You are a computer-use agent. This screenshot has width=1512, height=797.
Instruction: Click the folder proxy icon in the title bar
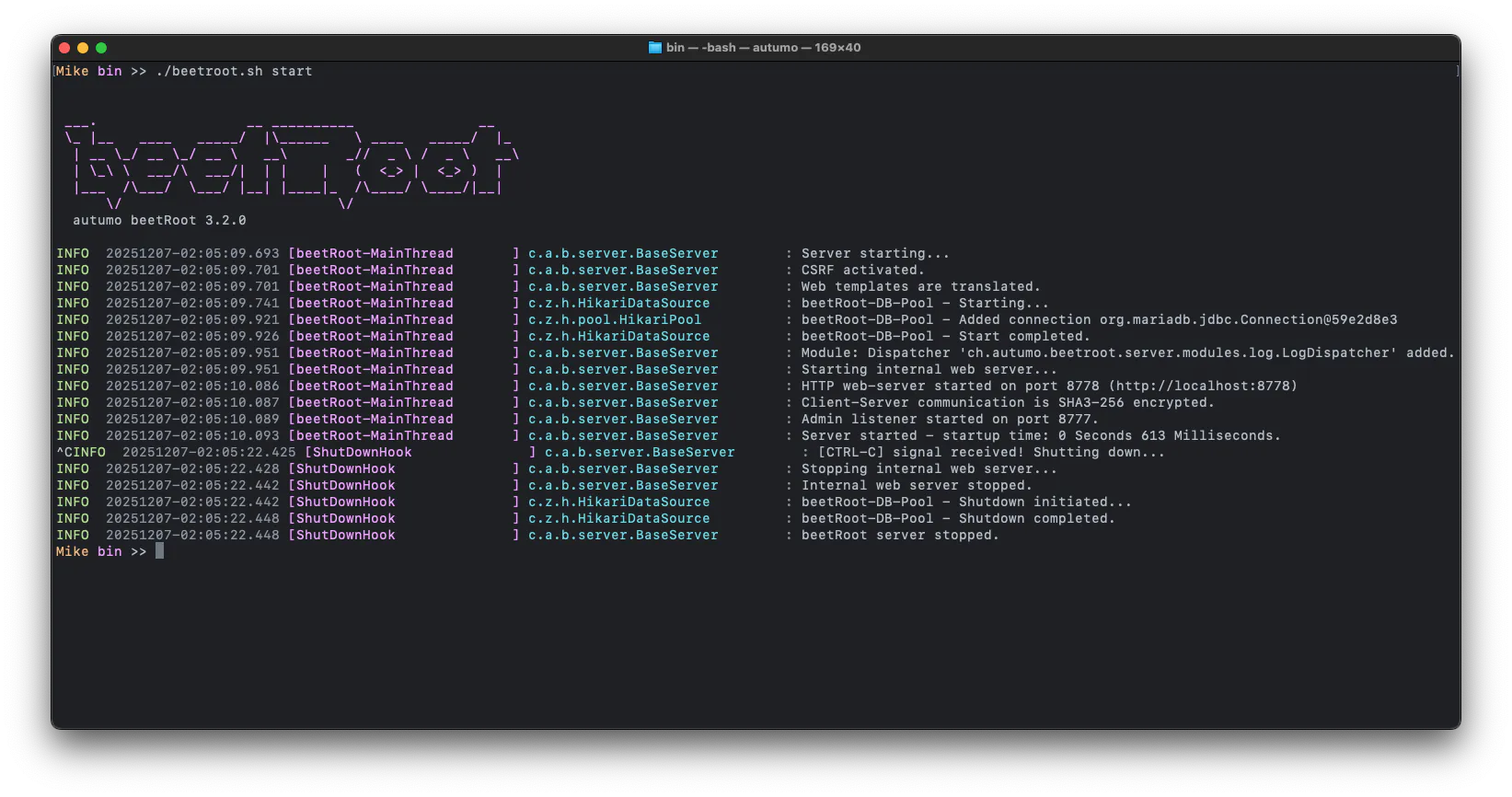(655, 48)
